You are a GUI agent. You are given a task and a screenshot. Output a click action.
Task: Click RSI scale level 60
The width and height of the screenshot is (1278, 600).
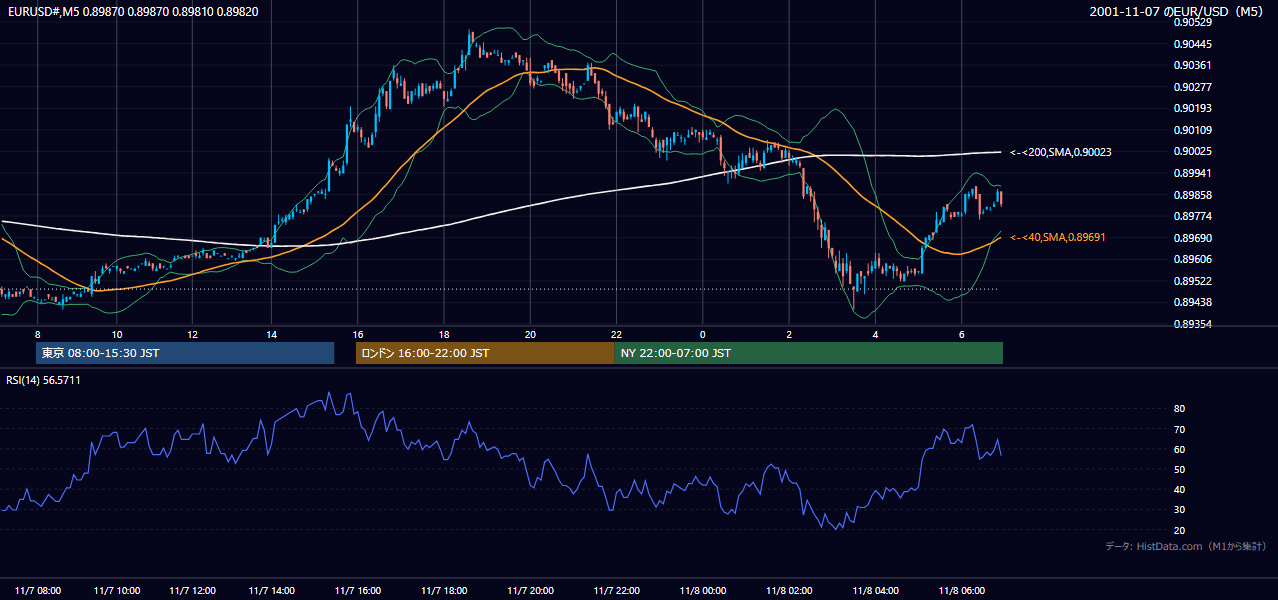tap(1179, 450)
